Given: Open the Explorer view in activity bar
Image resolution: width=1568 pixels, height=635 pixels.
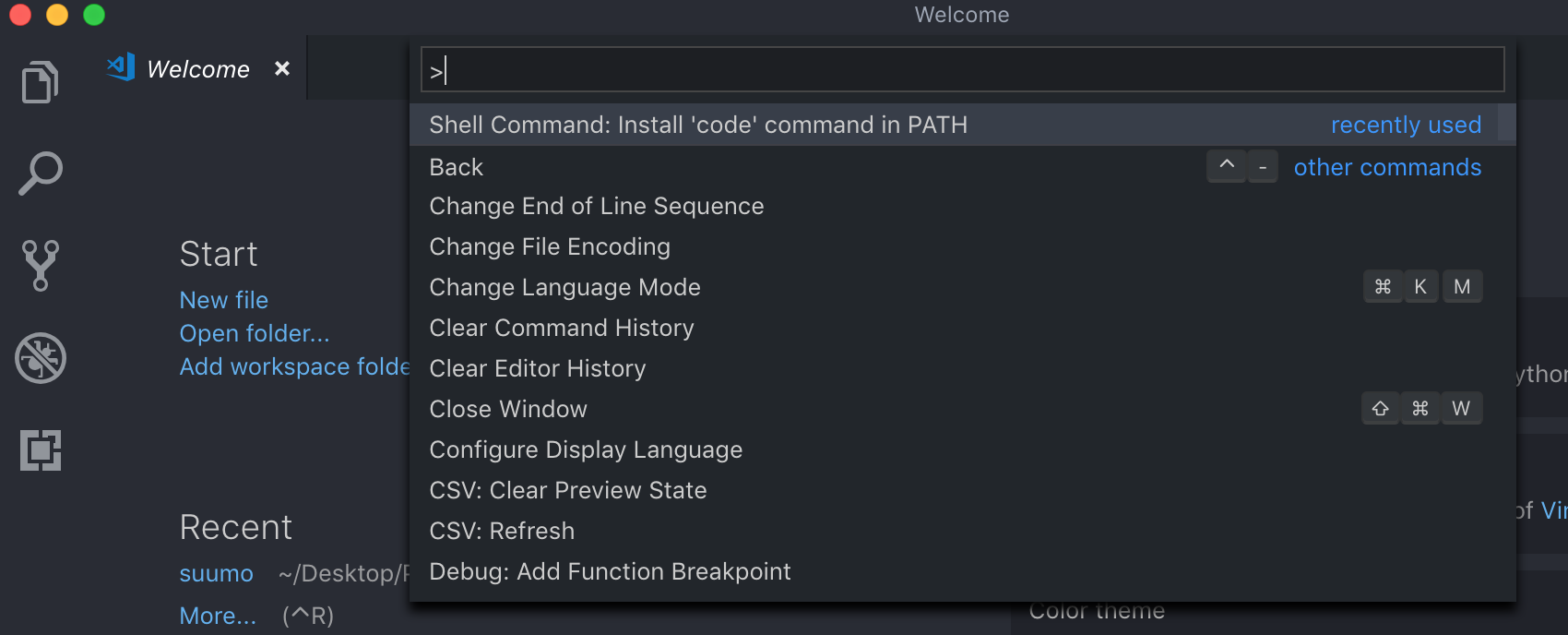Looking at the screenshot, I should click(x=40, y=83).
